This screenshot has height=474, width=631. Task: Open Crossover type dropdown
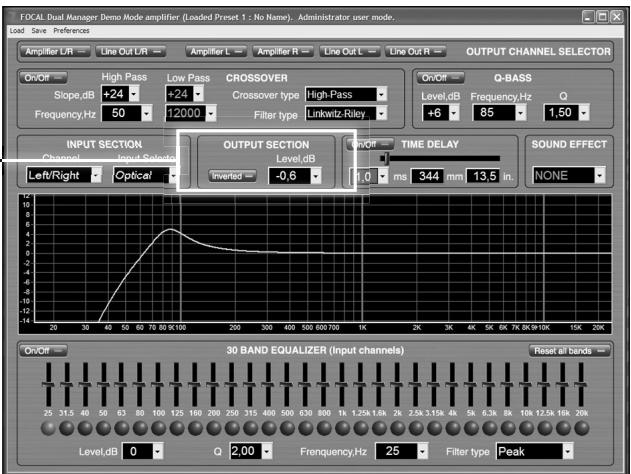381,94
